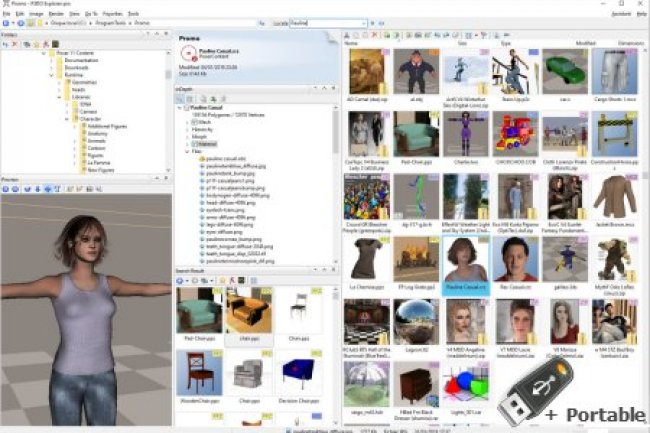Toggle the Mesh checkbox in InDepth tree

click(x=194, y=122)
